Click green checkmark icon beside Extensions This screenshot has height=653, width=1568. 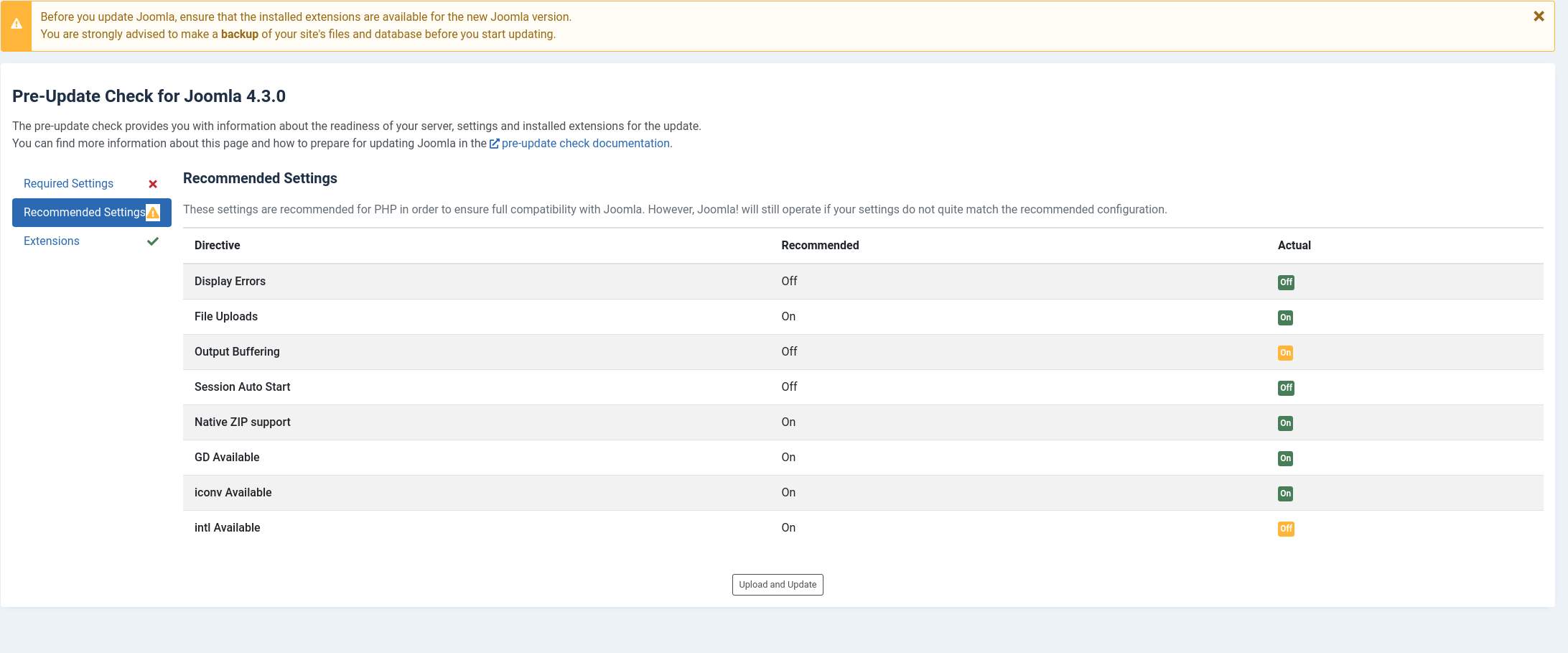pos(153,241)
